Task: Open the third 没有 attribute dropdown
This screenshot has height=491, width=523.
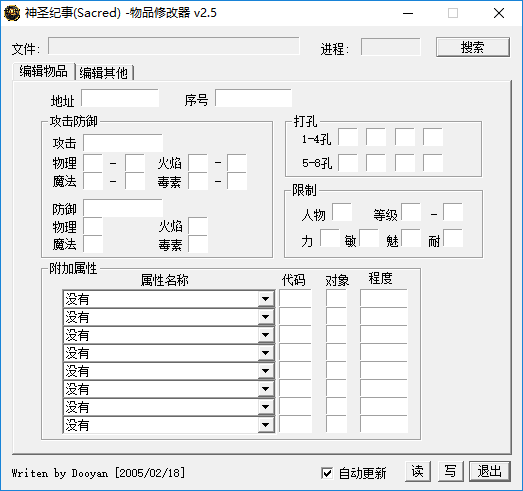Action: pos(169,335)
